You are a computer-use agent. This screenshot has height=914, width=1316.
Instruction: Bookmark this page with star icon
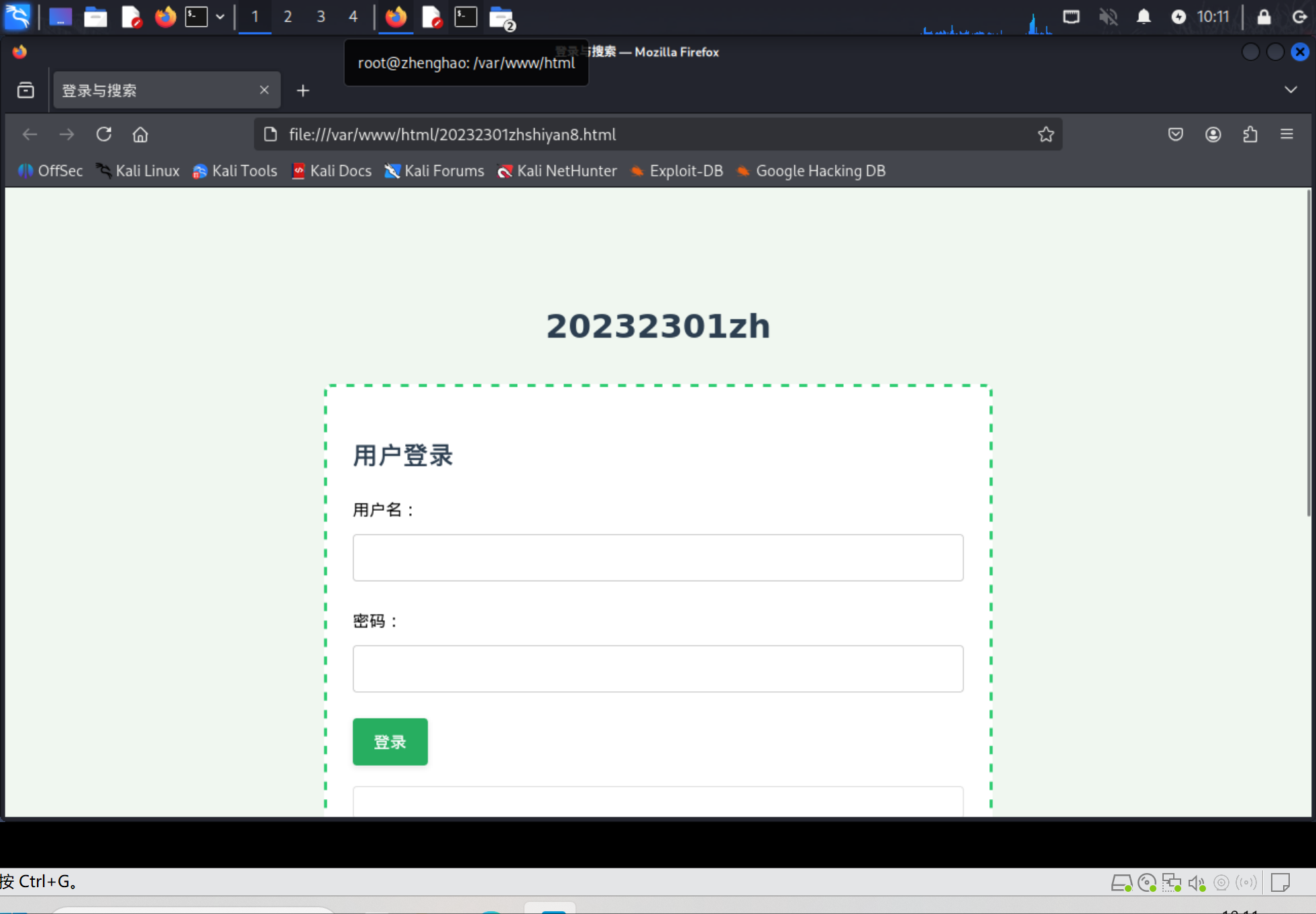point(1046,134)
